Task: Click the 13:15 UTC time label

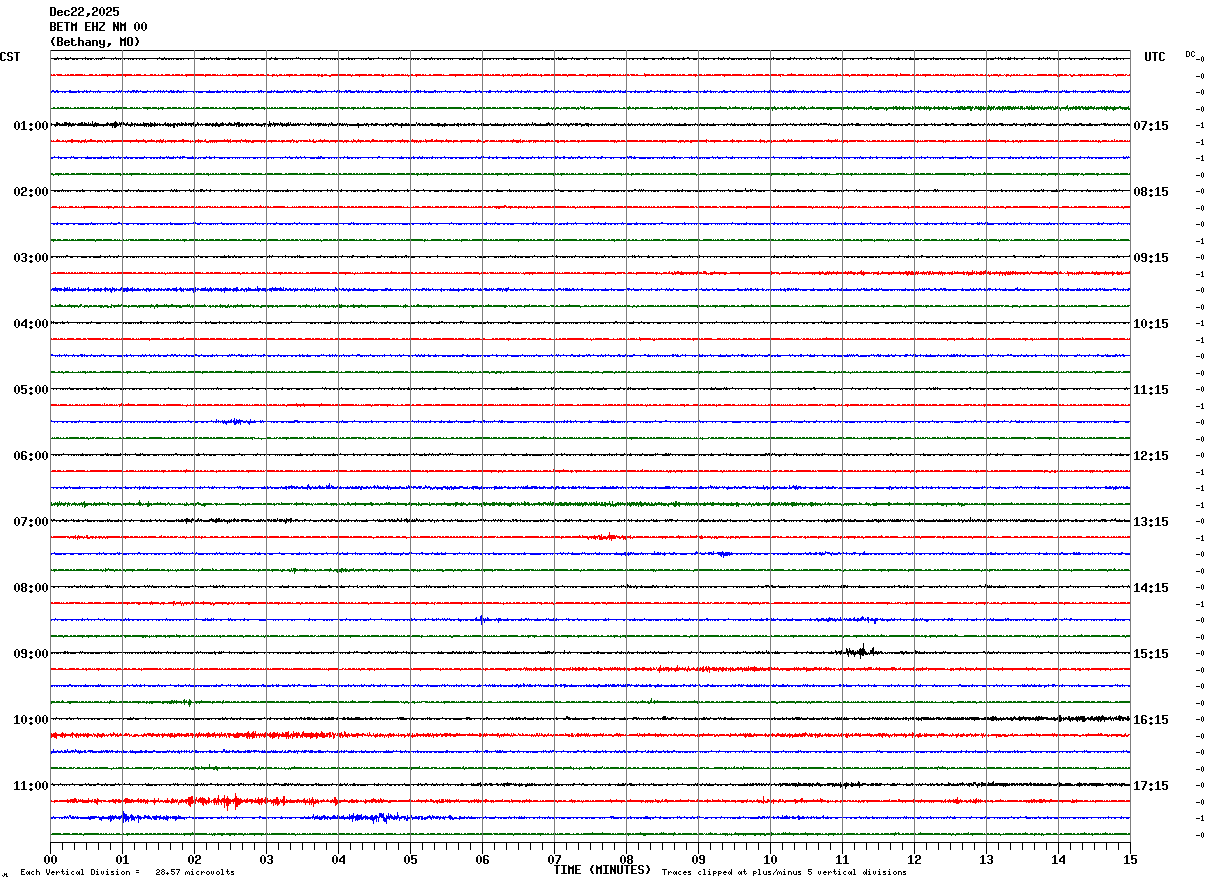Action: click(x=1150, y=522)
